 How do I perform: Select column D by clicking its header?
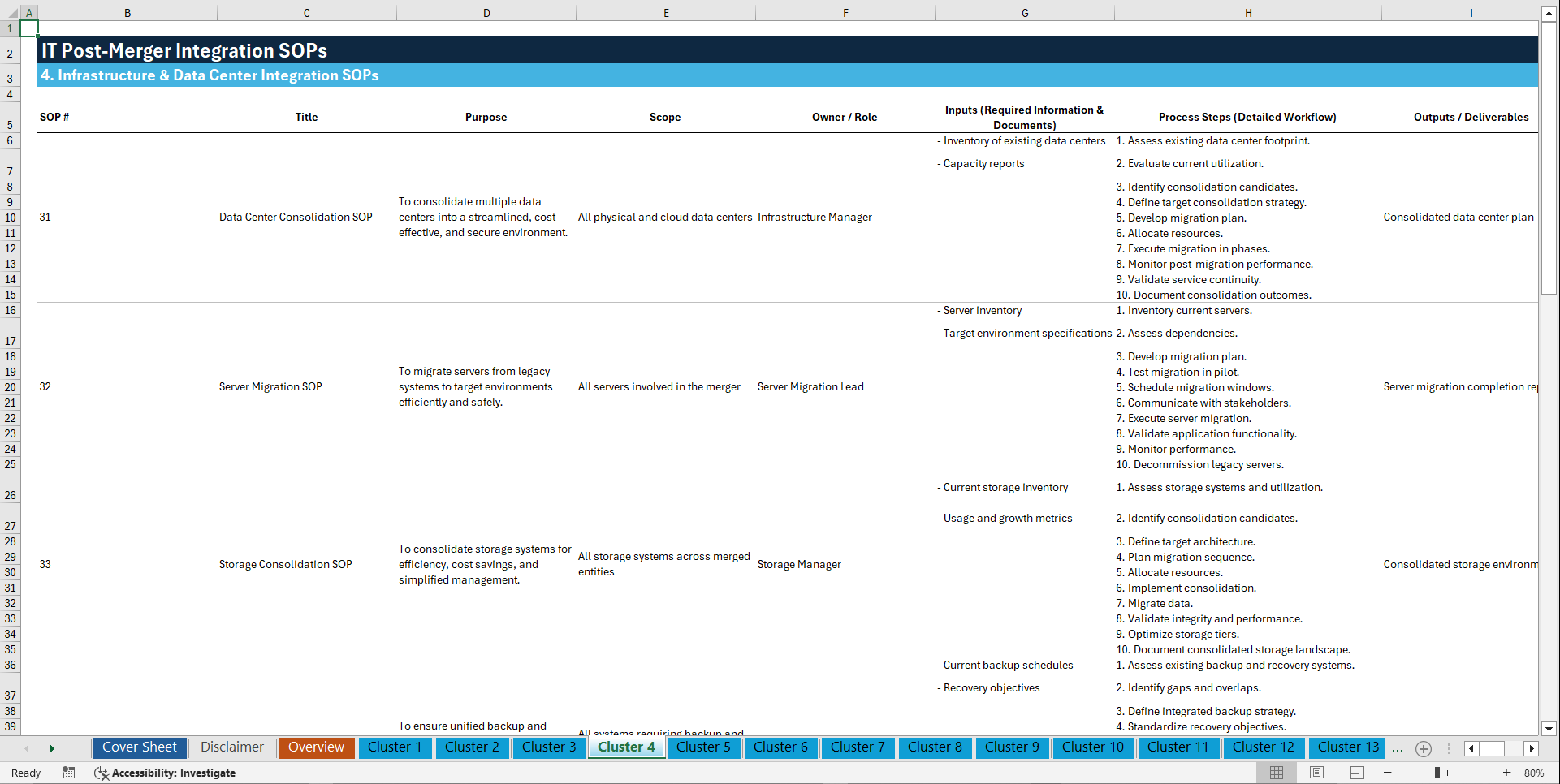(486, 12)
